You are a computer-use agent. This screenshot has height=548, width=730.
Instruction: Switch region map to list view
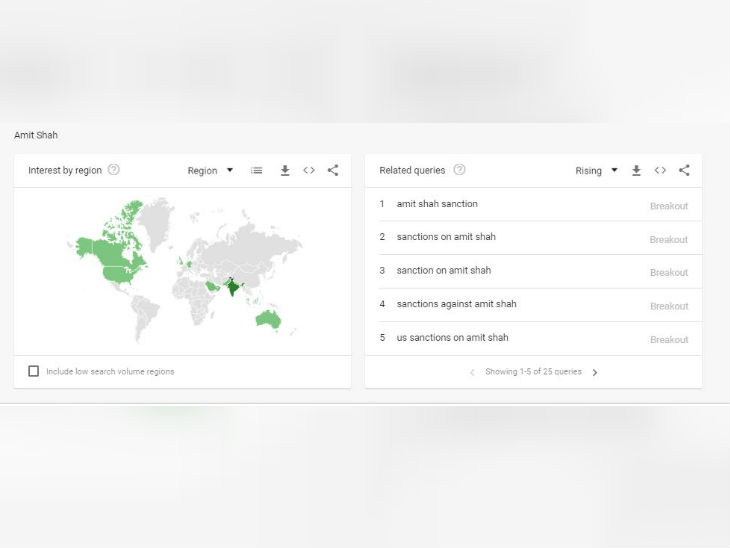(x=257, y=171)
